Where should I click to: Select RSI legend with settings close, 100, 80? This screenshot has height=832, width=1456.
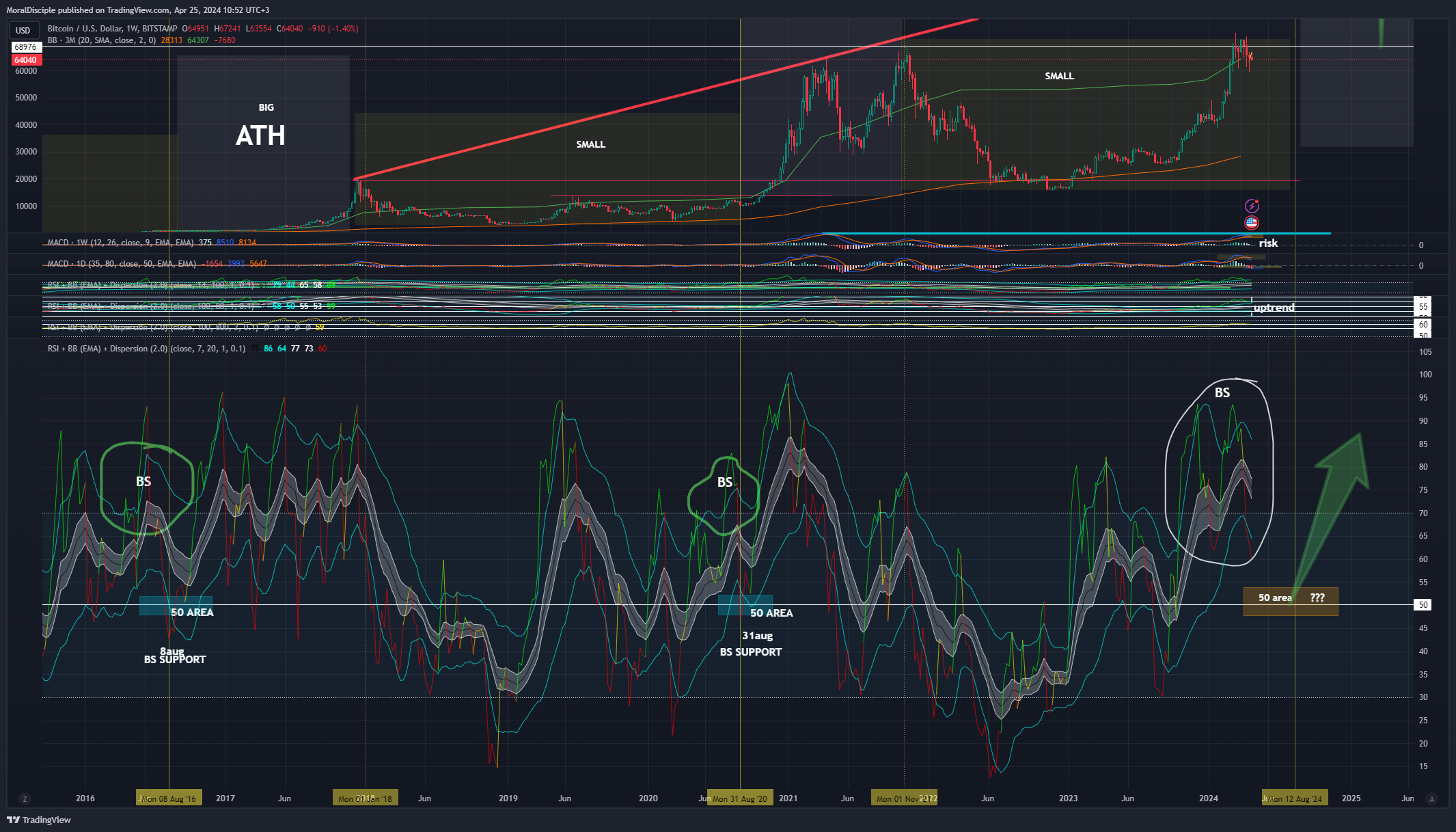pos(150,306)
